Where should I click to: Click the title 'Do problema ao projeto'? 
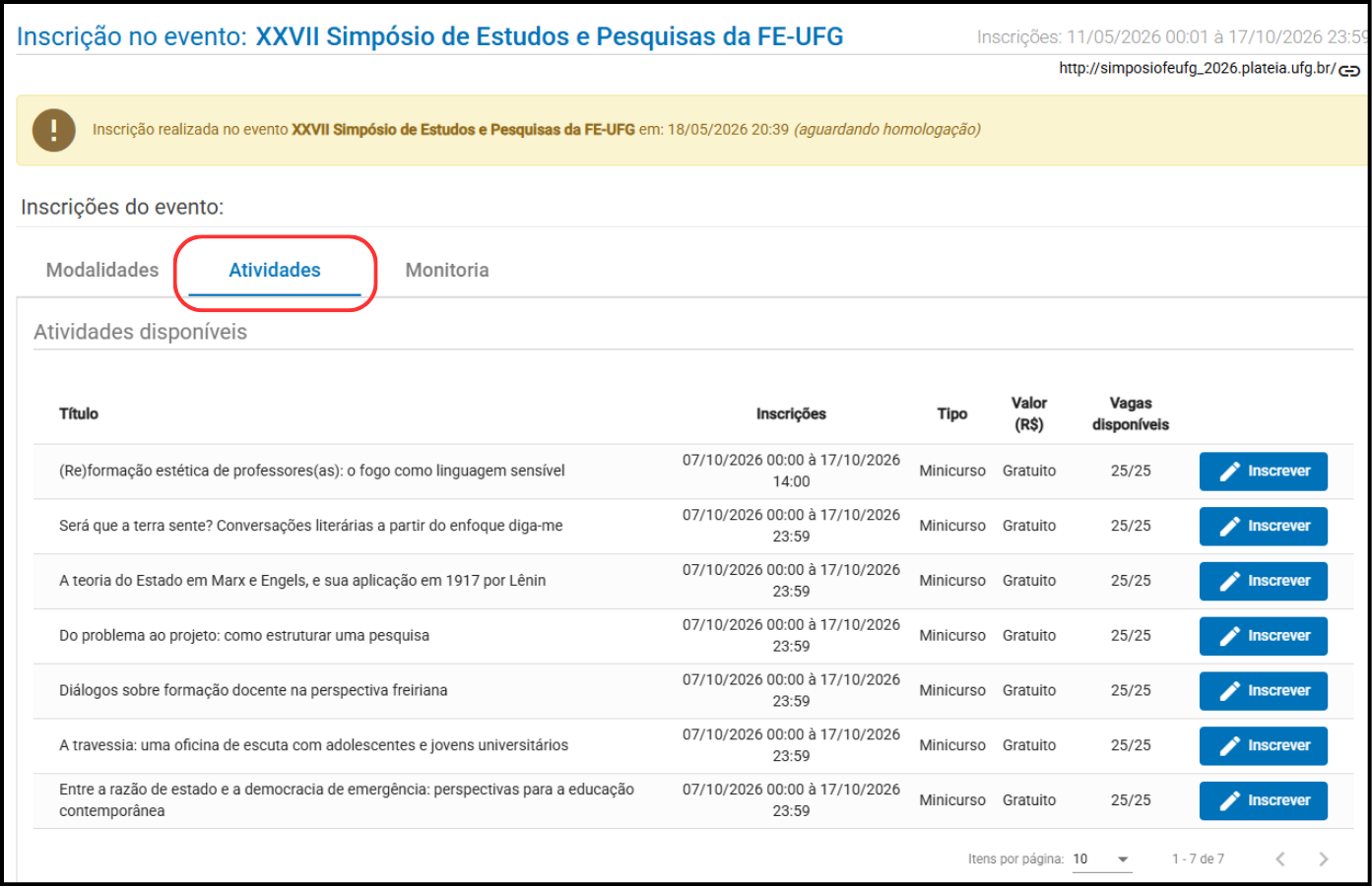pos(244,637)
